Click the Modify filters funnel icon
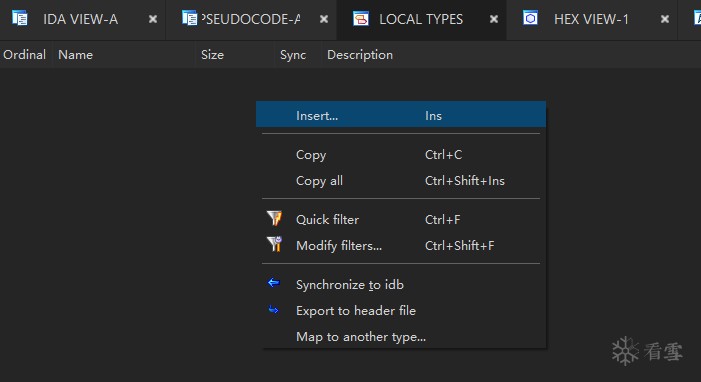Viewport: 701px width, 382px height. pyautogui.click(x=274, y=244)
